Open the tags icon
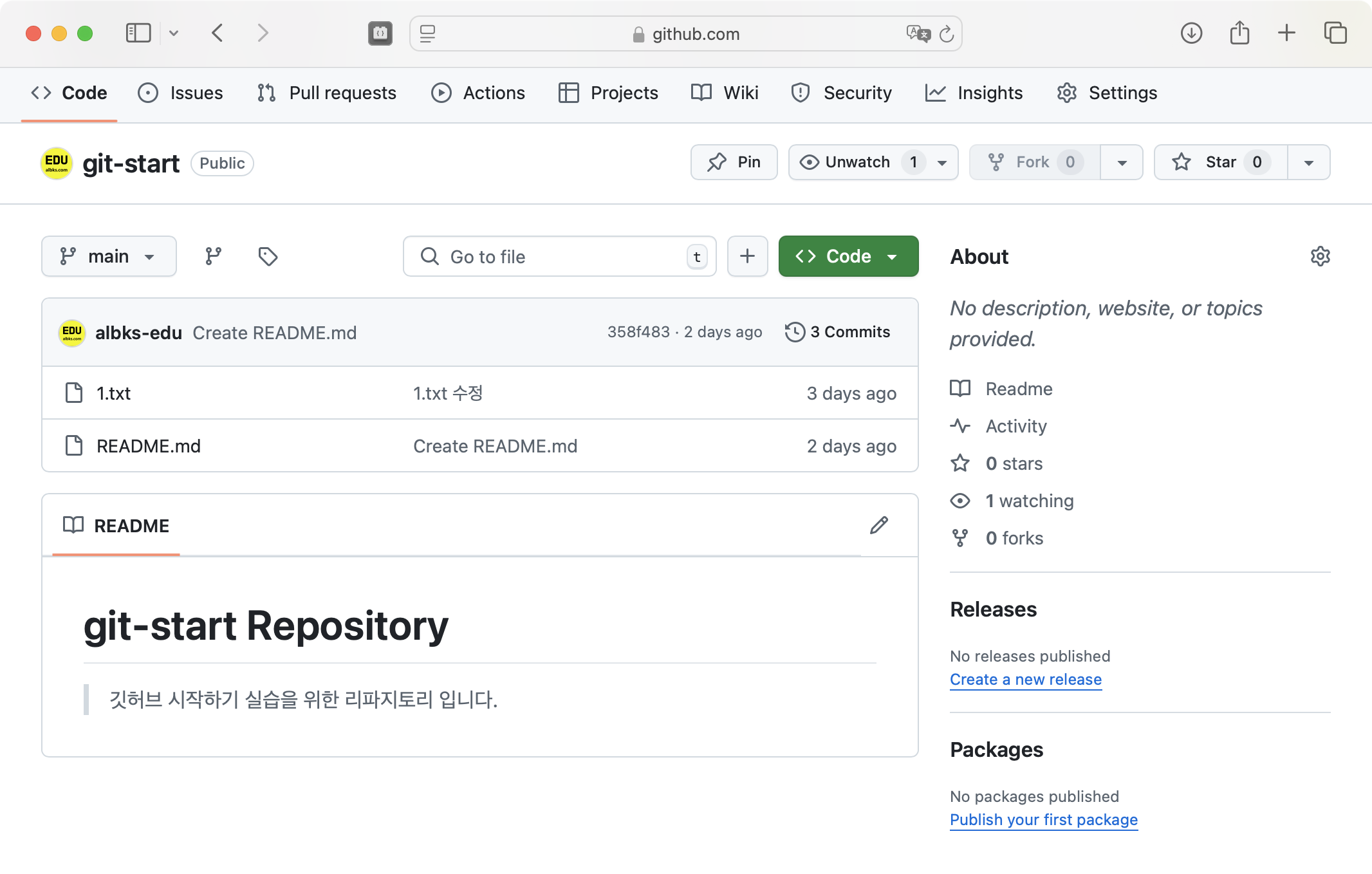The width and height of the screenshot is (1372, 874). (268, 256)
